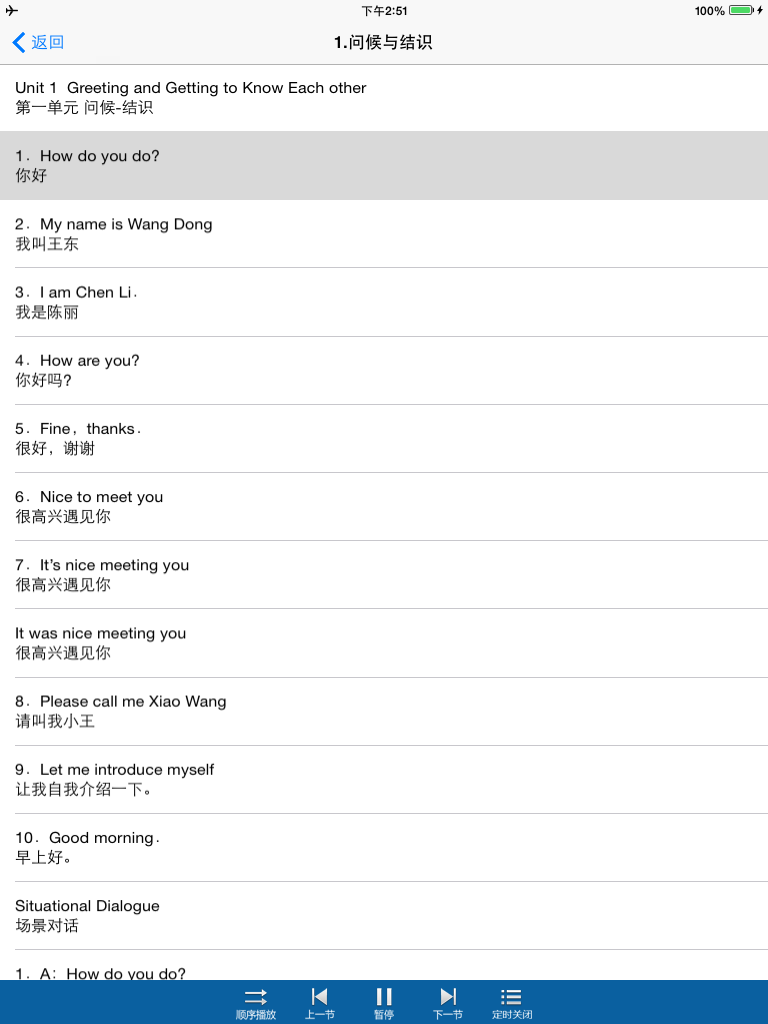Select sentence 'How do you do?'
This screenshot has height=1024, width=768.
coord(384,165)
